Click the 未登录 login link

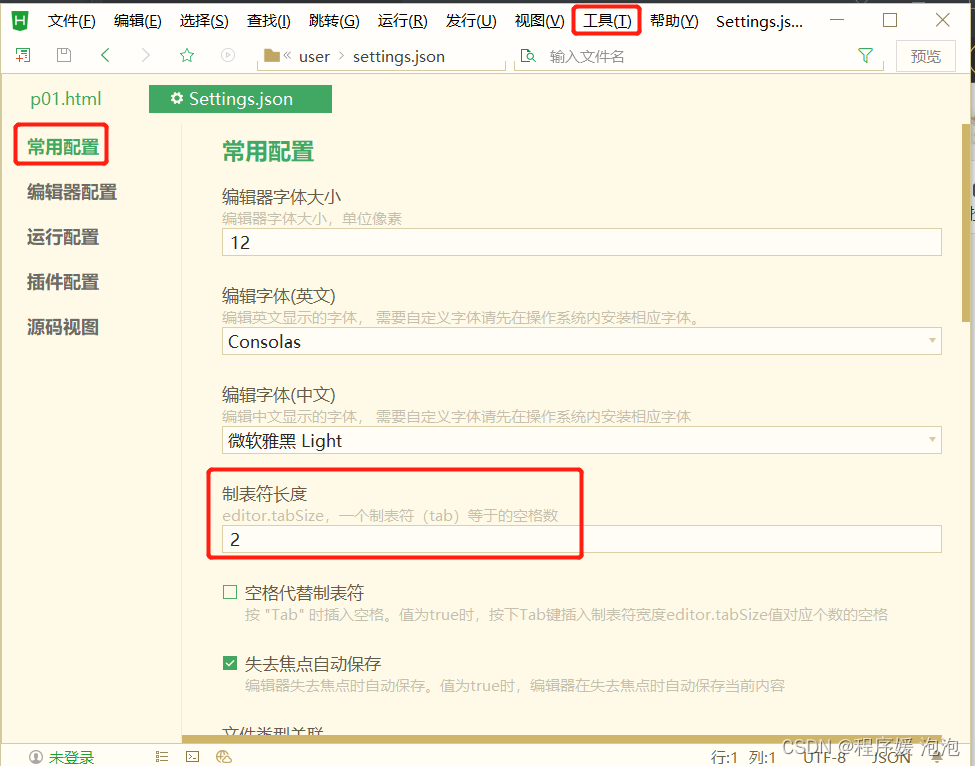click(x=72, y=757)
